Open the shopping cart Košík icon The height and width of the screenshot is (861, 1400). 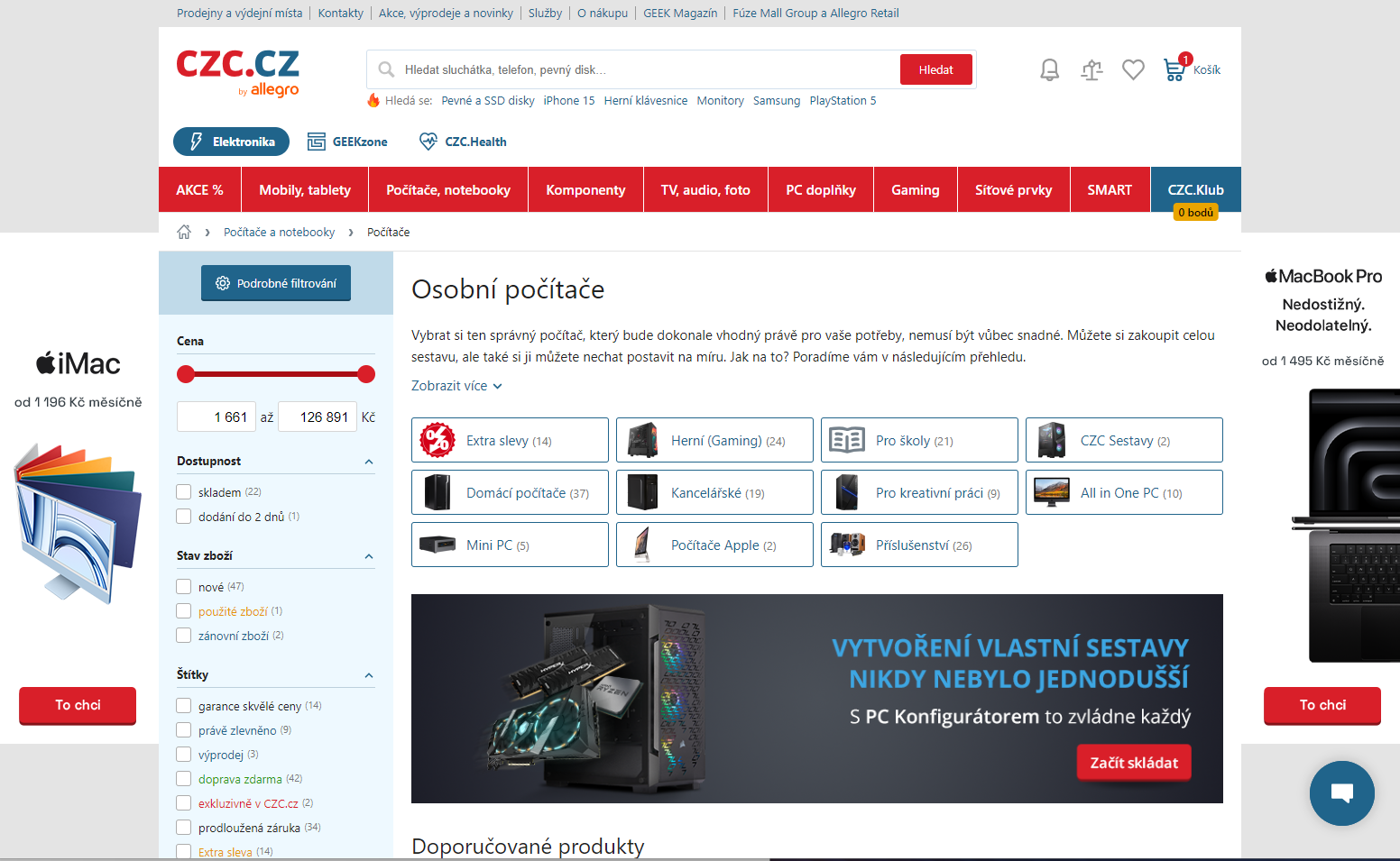[1192, 69]
